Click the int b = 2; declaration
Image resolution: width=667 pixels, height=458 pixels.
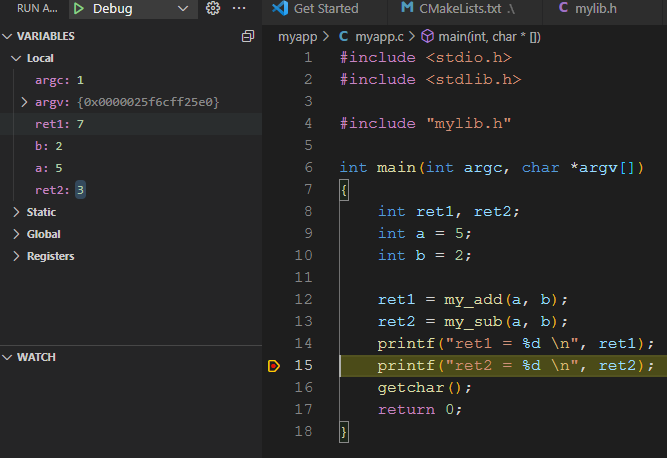click(x=425, y=256)
